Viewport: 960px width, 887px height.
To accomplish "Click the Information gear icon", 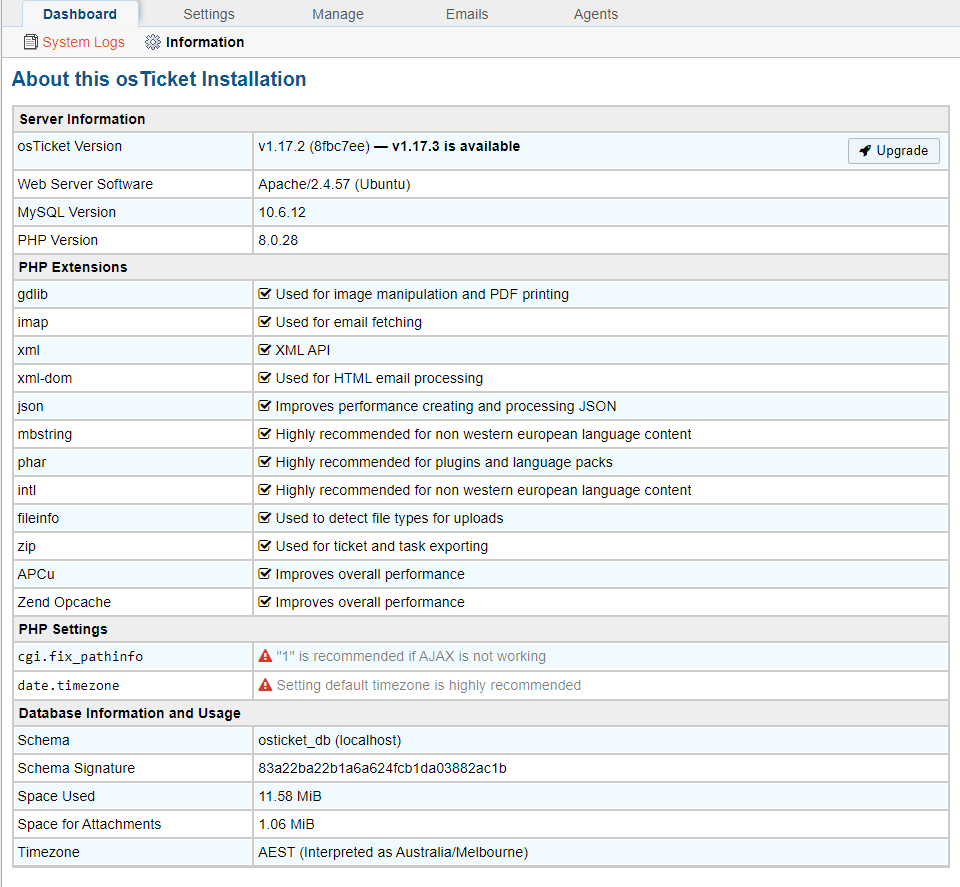I will [x=152, y=42].
